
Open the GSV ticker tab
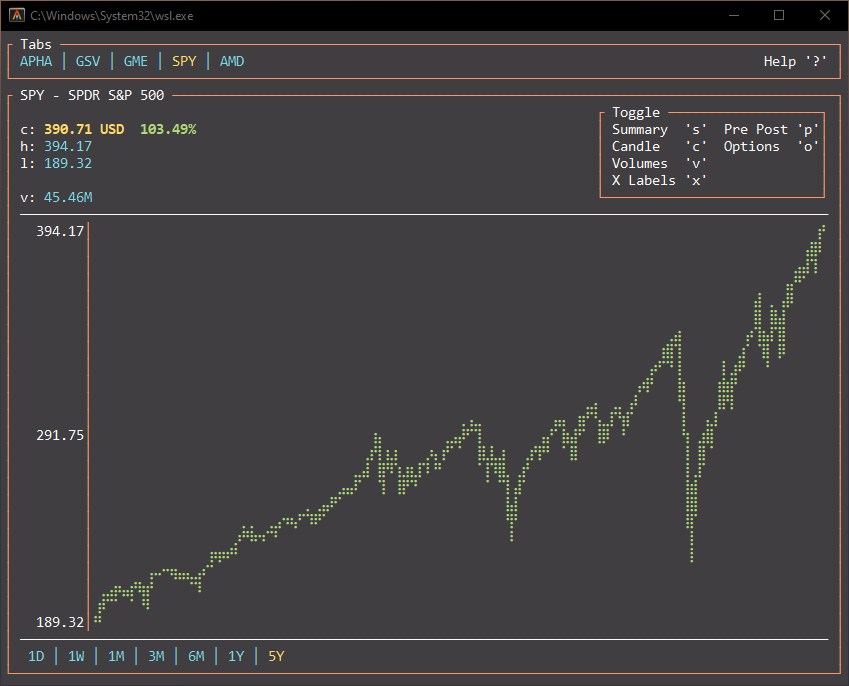click(88, 61)
